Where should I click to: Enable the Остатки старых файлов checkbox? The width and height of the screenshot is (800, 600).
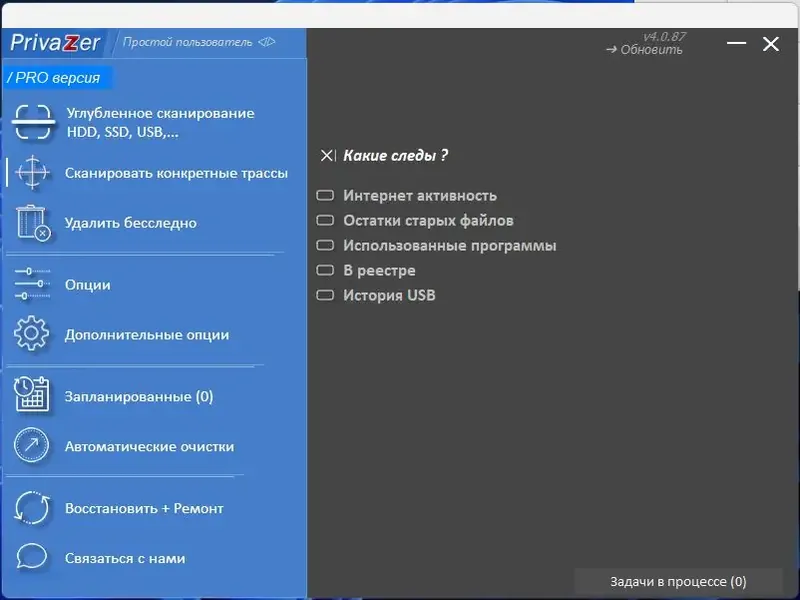[325, 220]
